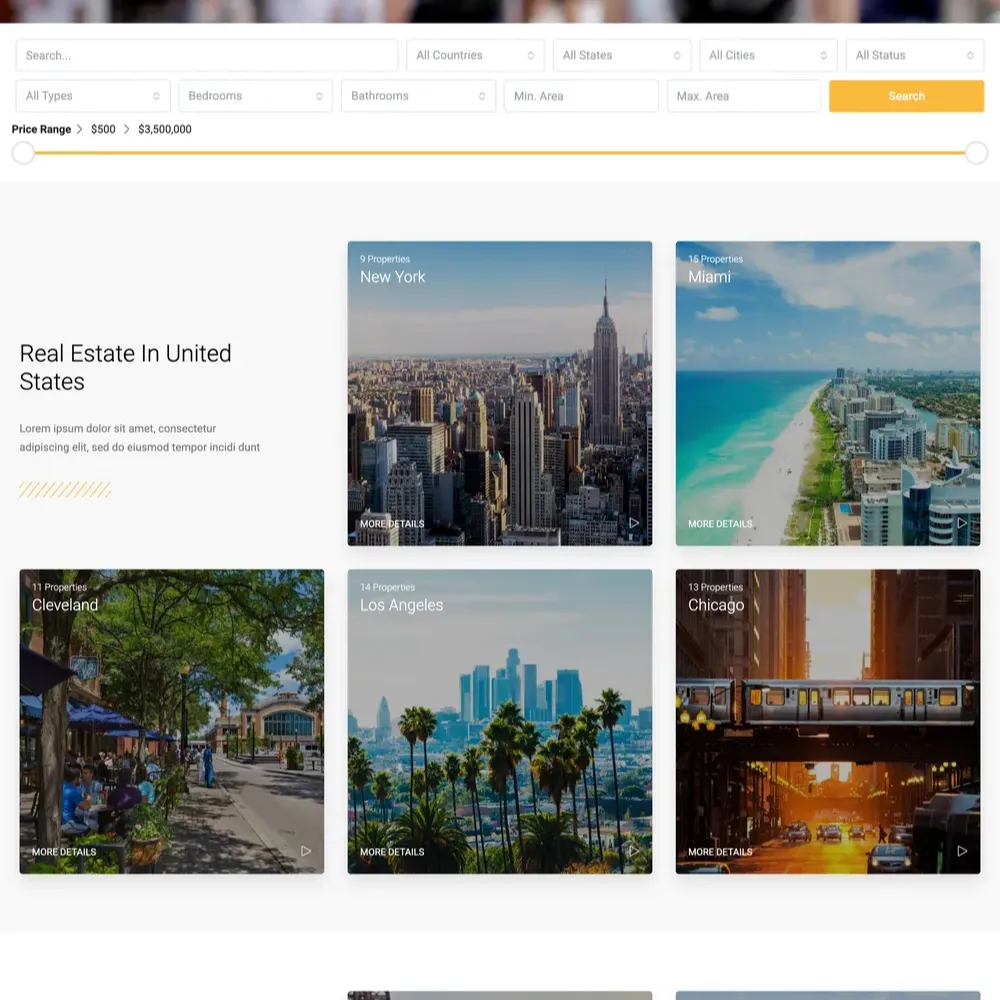This screenshot has height=1000, width=1000.
Task: Open the All Countries dropdown
Action: click(x=475, y=55)
